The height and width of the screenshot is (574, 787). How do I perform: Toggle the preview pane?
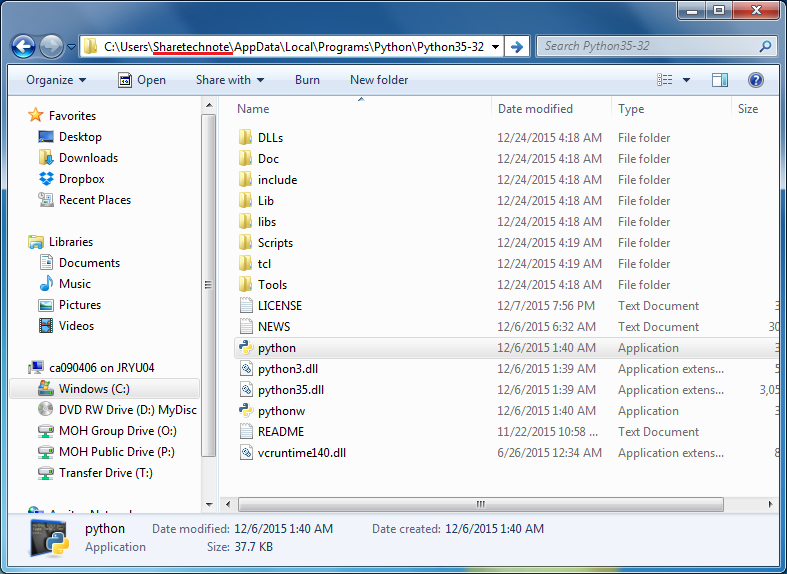pos(720,80)
